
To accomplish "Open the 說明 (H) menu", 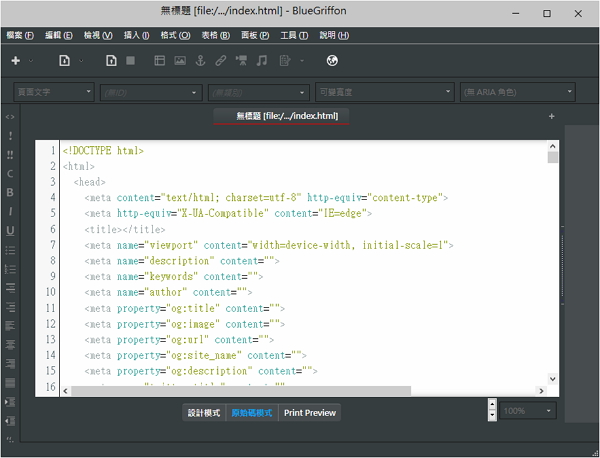I will click(334, 36).
